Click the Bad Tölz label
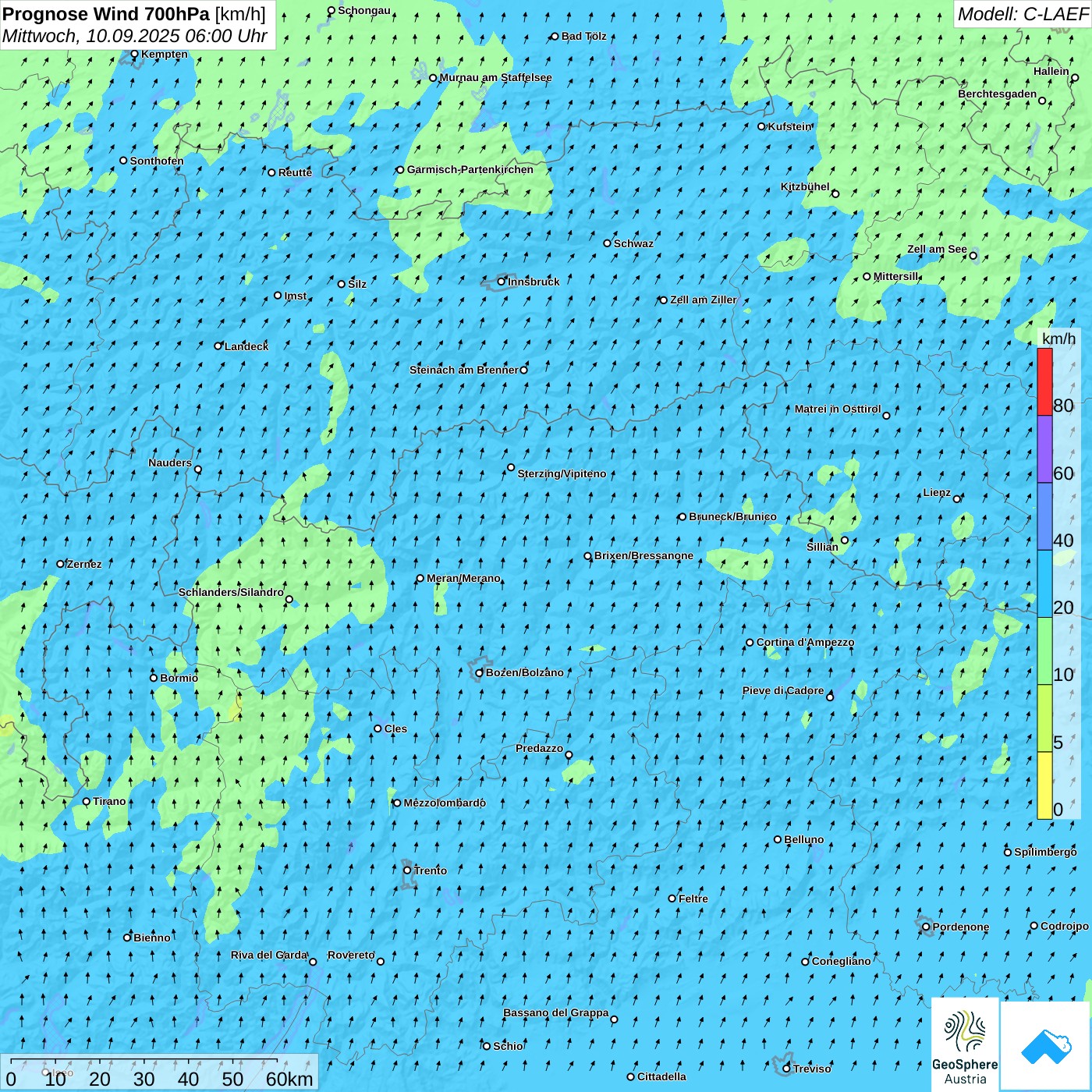1092x1092 pixels. click(583, 36)
